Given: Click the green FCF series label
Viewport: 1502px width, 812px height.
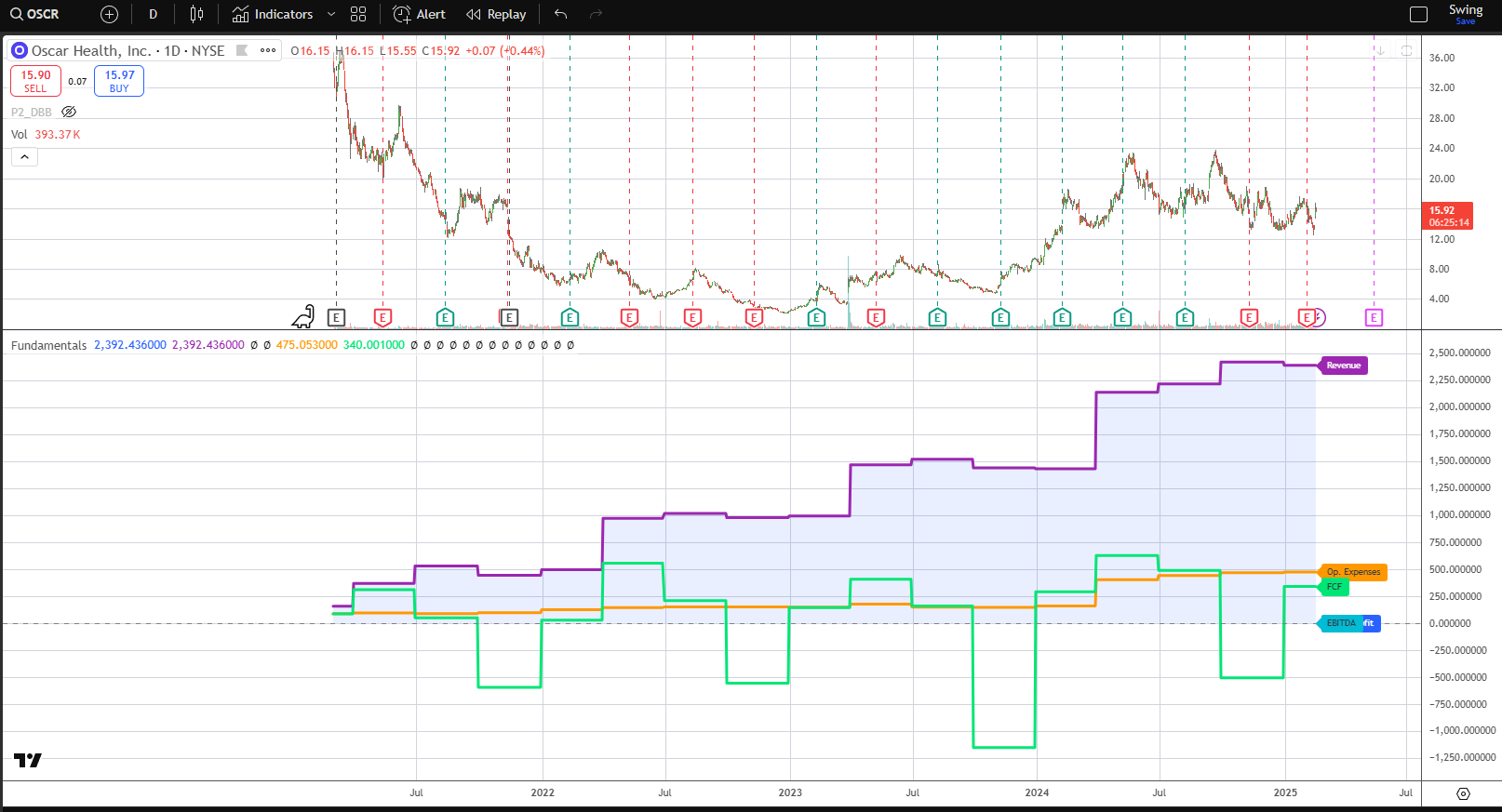Looking at the screenshot, I should click(x=1334, y=587).
